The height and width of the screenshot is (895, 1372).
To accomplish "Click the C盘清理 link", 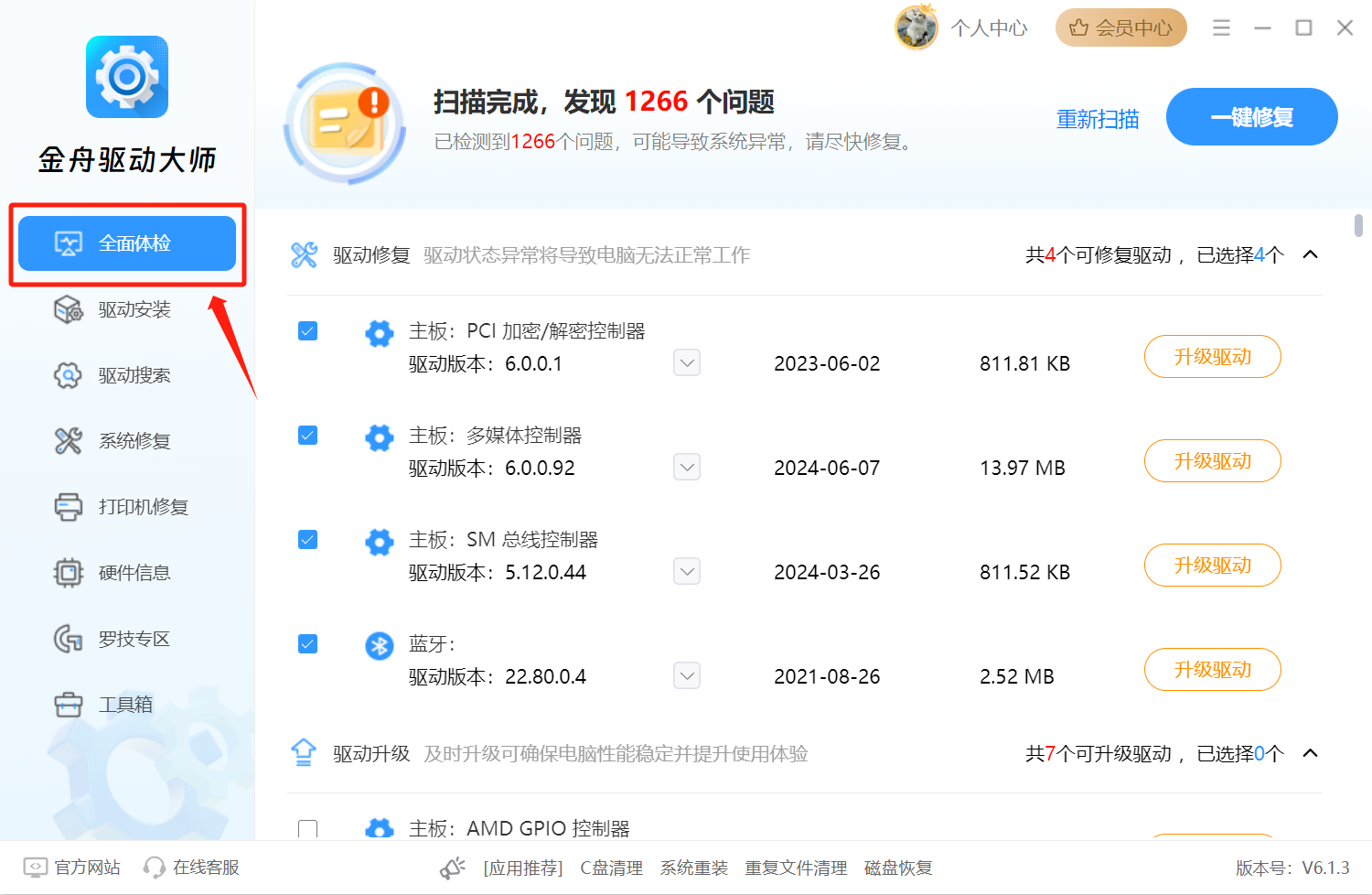I will pyautogui.click(x=611, y=868).
